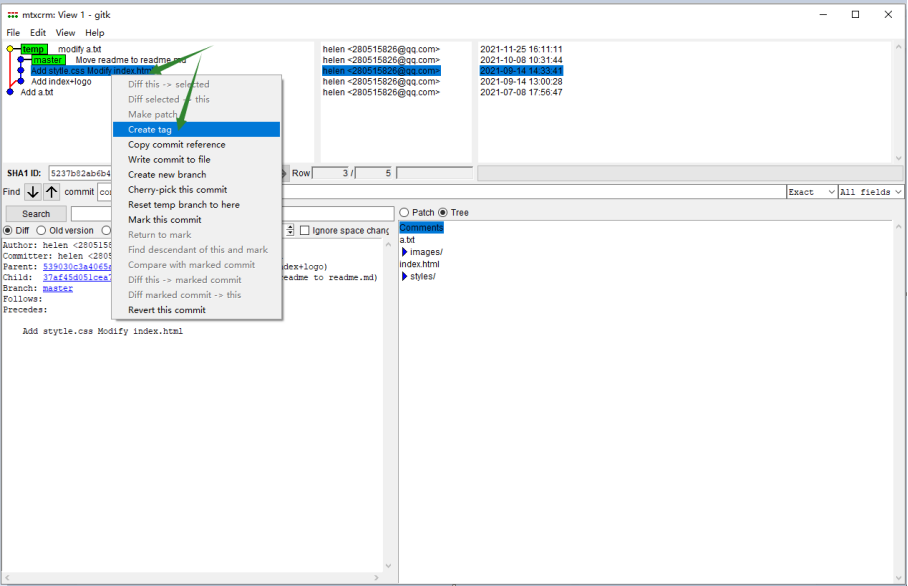
Task: Click the master branch label
Action: coord(48,60)
